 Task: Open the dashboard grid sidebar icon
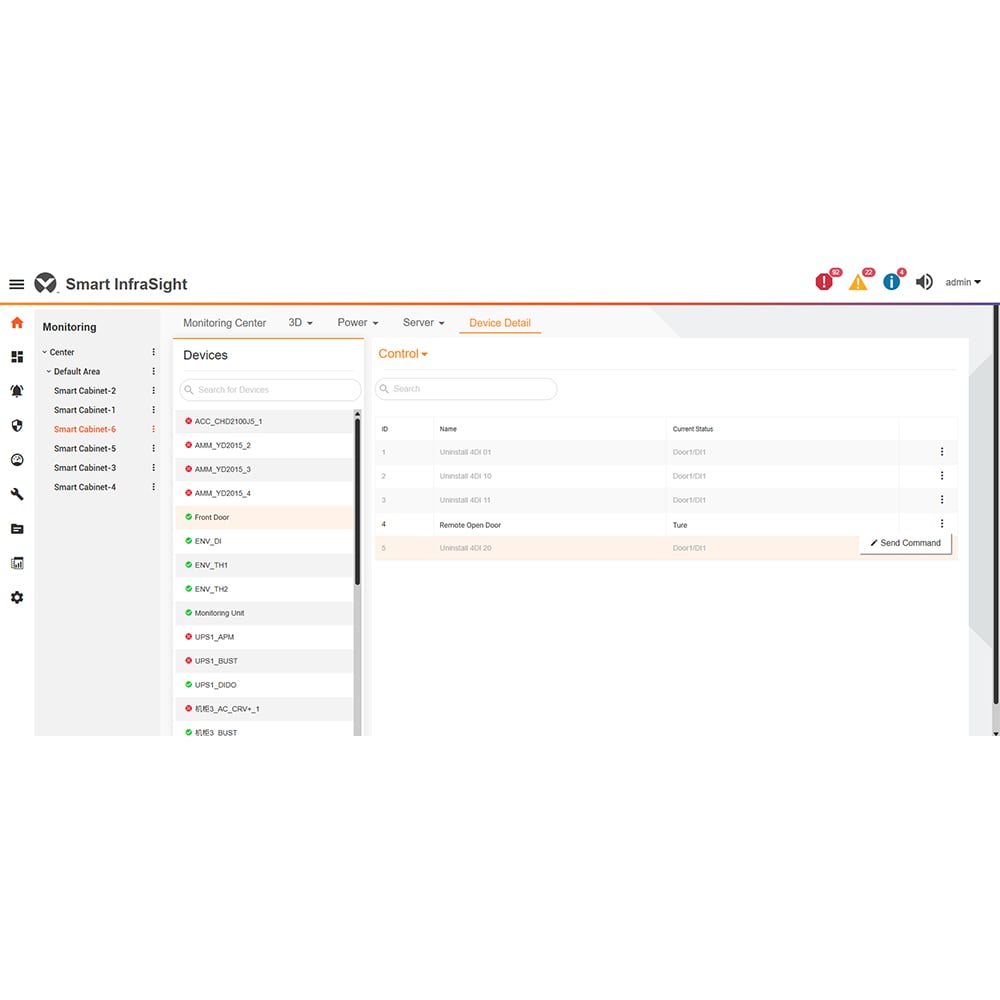pos(17,357)
